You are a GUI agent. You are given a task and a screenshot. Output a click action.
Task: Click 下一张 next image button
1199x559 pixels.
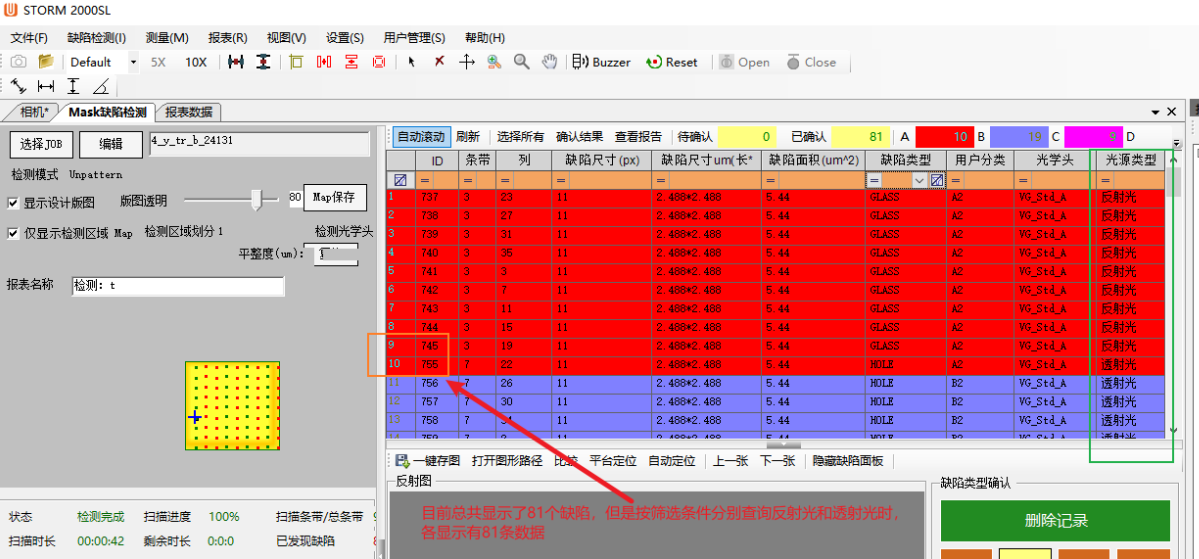tap(778, 461)
